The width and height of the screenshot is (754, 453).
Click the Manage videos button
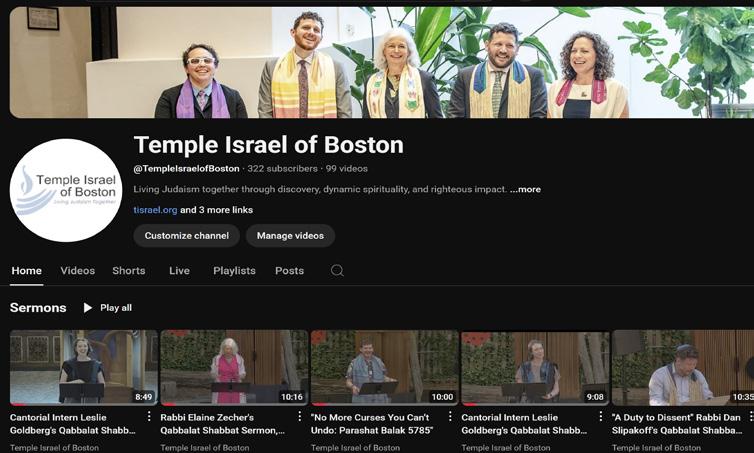coord(290,236)
